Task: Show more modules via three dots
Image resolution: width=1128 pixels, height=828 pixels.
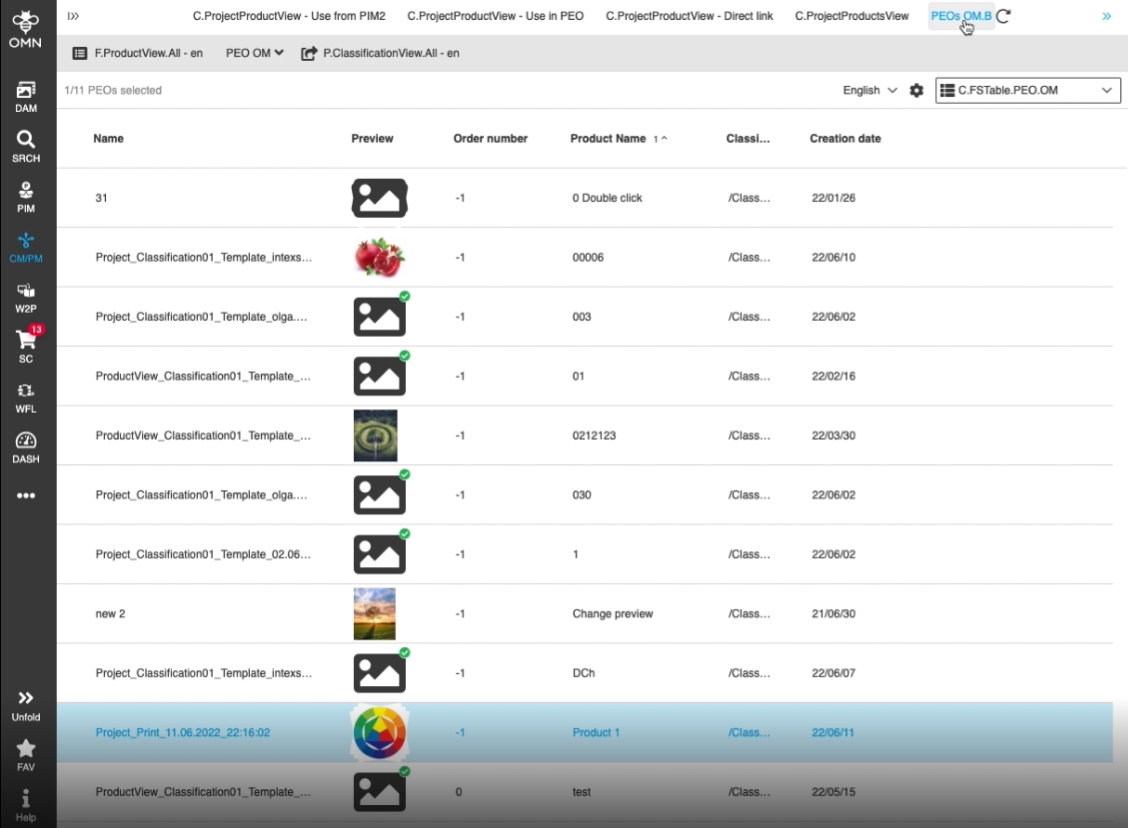Action: coord(26,496)
